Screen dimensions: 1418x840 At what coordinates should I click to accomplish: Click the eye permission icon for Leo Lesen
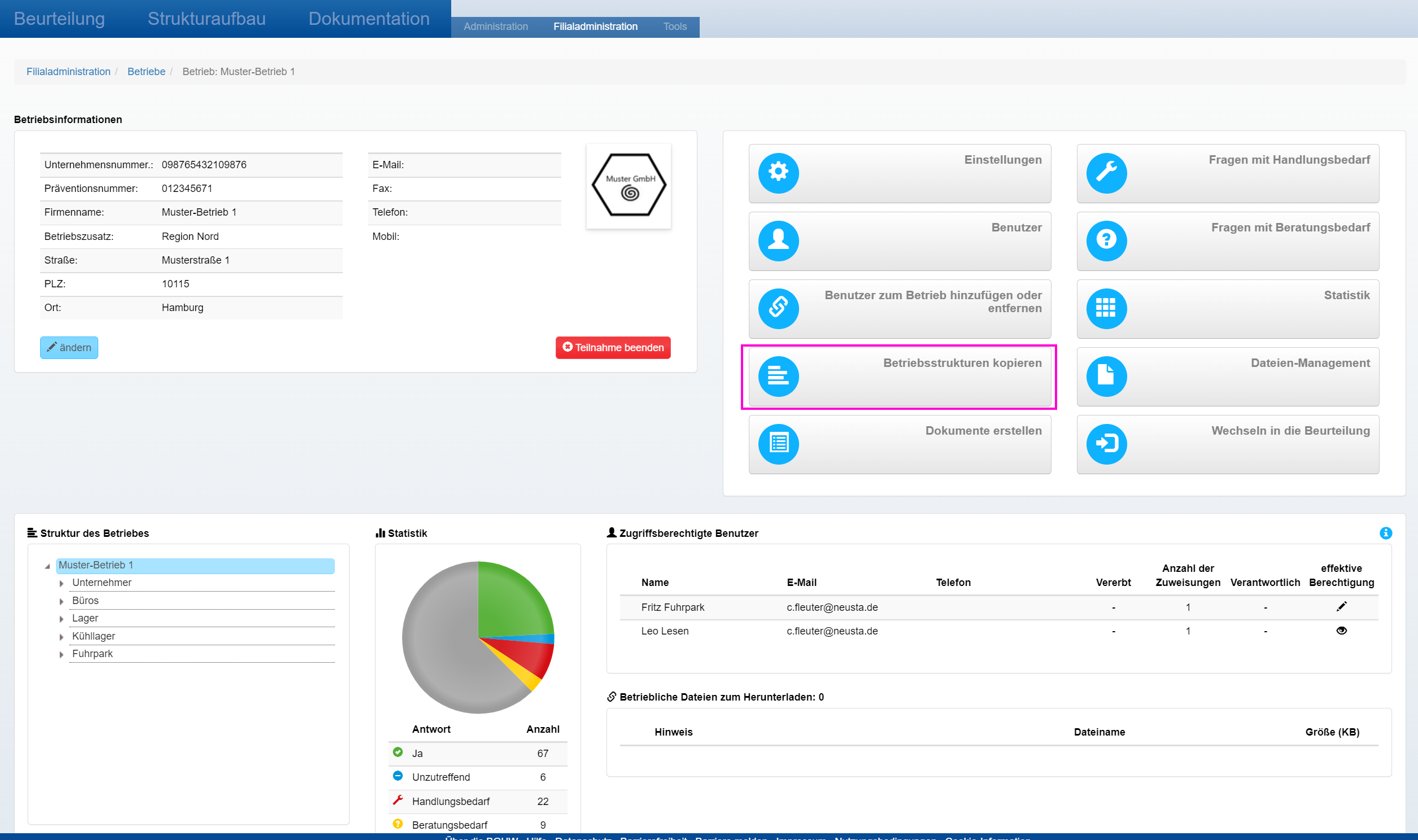pyautogui.click(x=1341, y=631)
